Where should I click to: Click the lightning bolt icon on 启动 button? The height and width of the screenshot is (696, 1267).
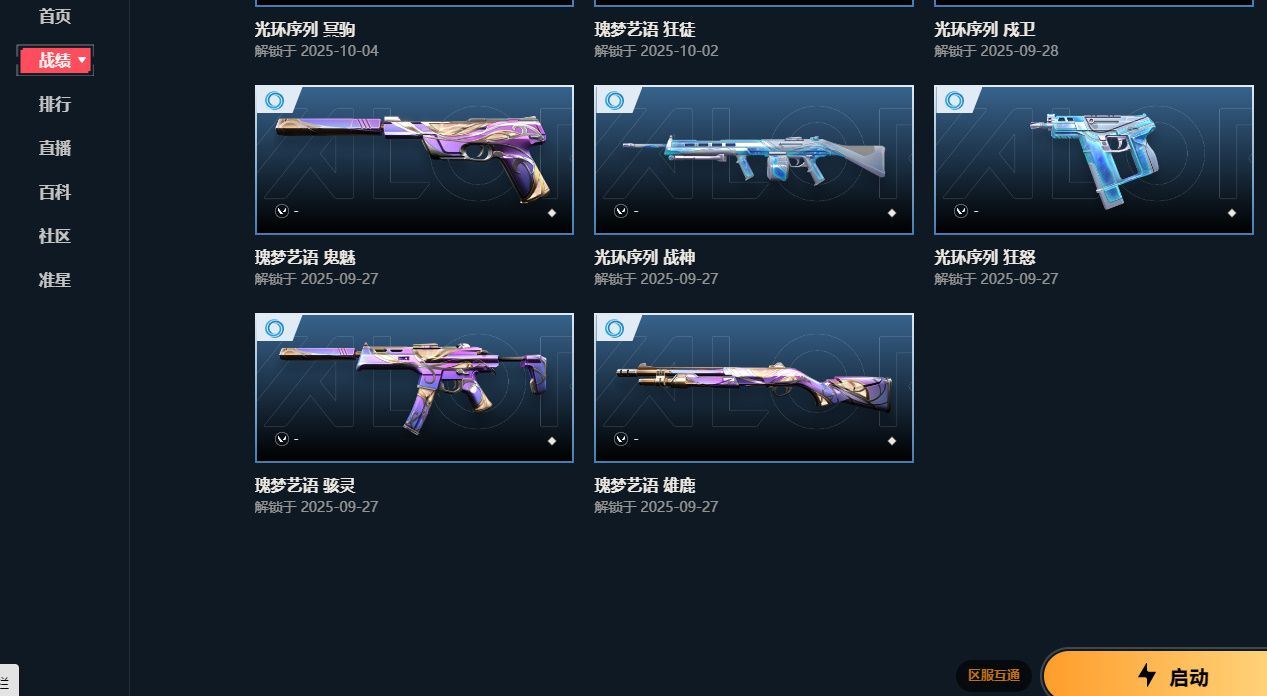1147,675
